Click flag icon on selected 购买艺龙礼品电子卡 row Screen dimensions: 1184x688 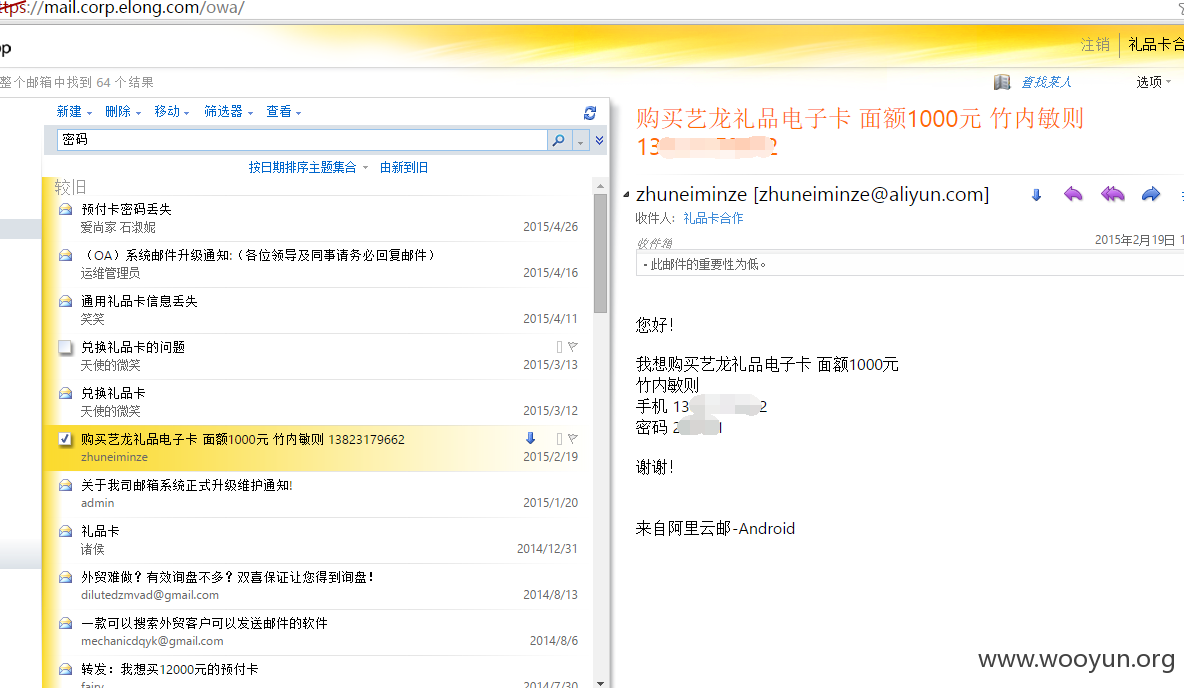[x=573, y=438]
